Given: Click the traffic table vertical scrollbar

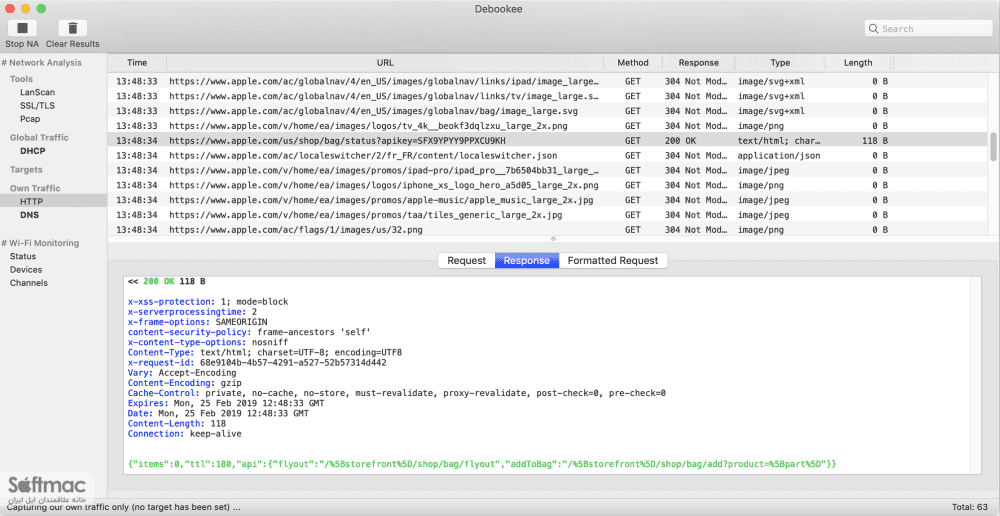Looking at the screenshot, I should pyautogui.click(x=992, y=147).
